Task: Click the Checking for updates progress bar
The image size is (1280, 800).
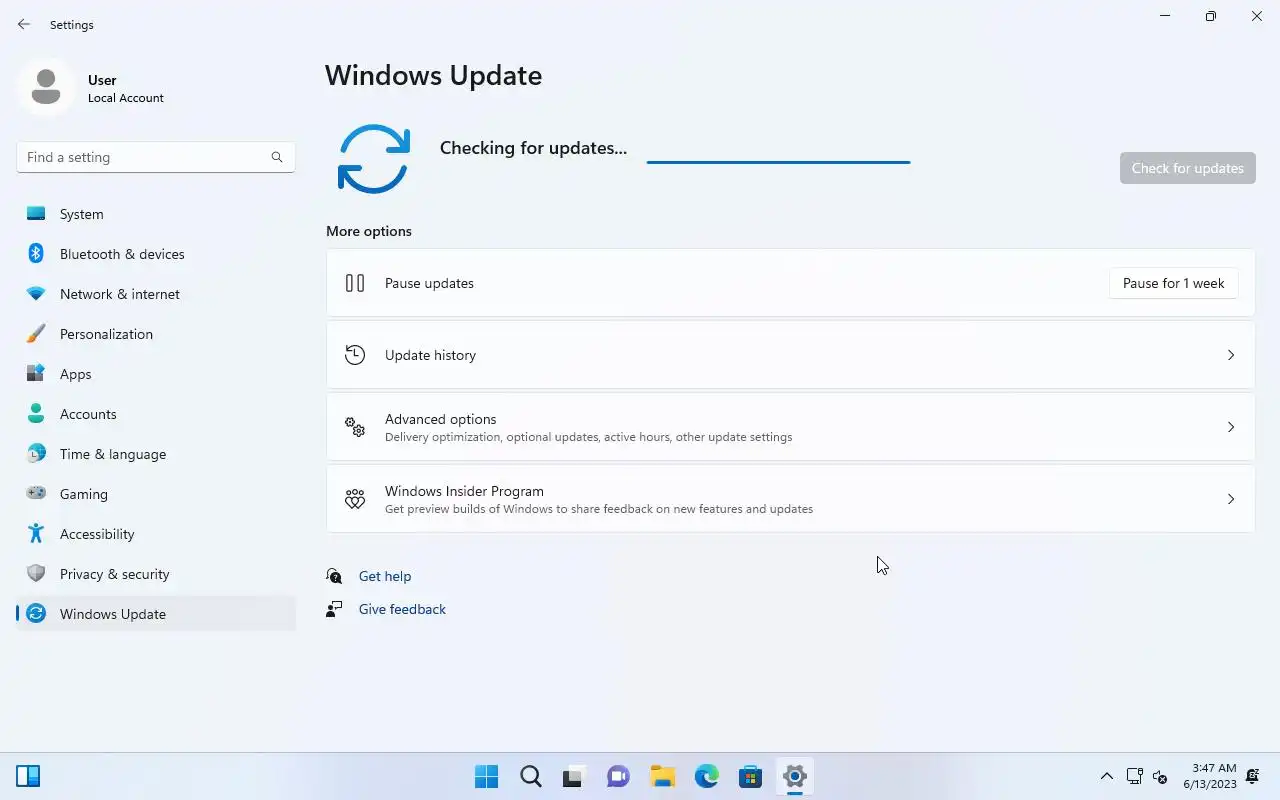Action: [778, 161]
